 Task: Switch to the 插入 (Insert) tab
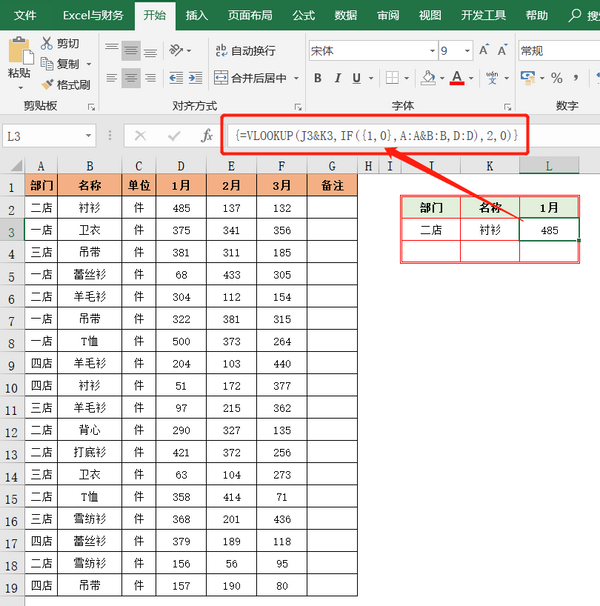(x=196, y=15)
